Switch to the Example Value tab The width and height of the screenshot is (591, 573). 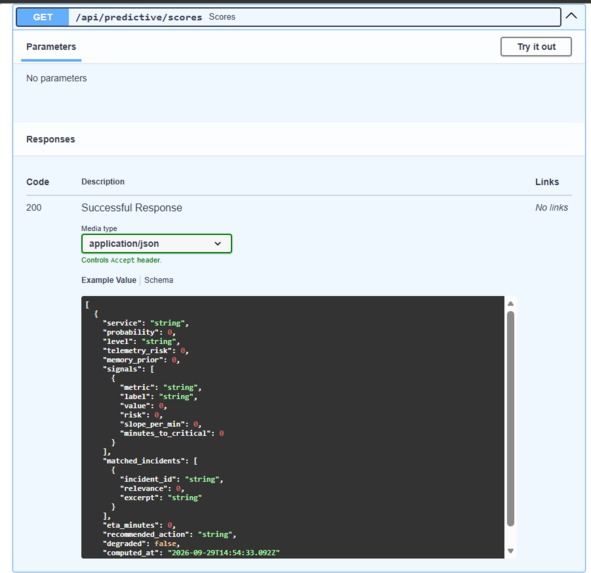click(109, 280)
